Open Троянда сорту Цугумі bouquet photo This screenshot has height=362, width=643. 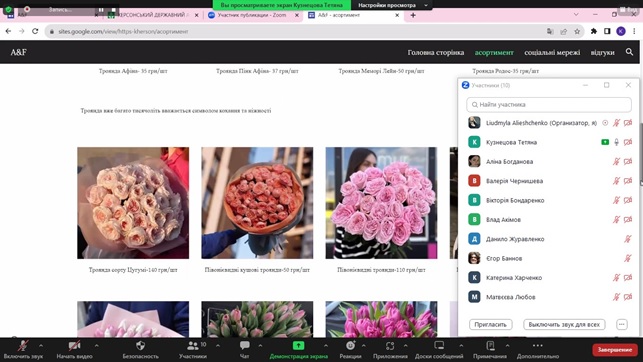tap(133, 203)
